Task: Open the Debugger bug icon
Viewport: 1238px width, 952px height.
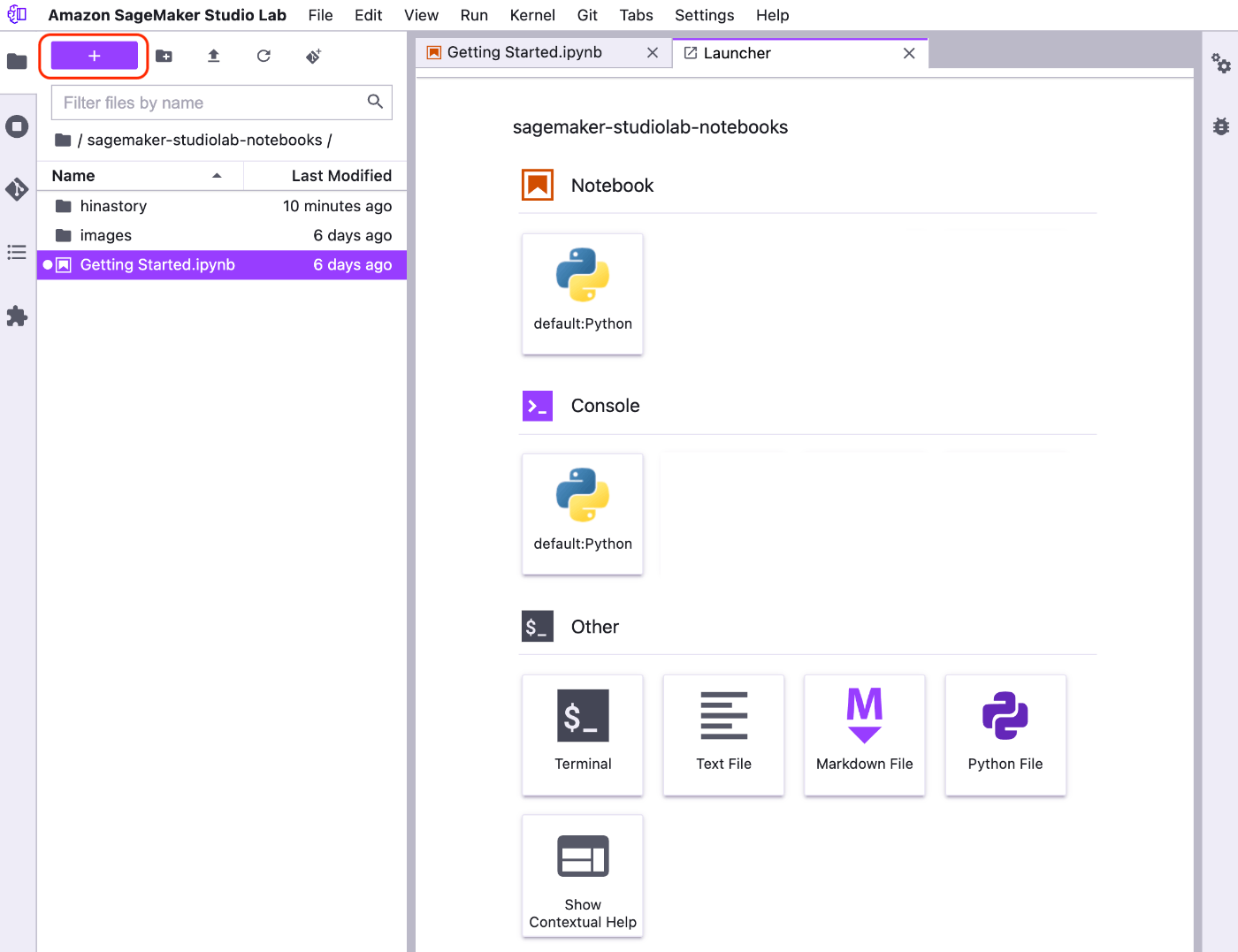Action: (1221, 126)
